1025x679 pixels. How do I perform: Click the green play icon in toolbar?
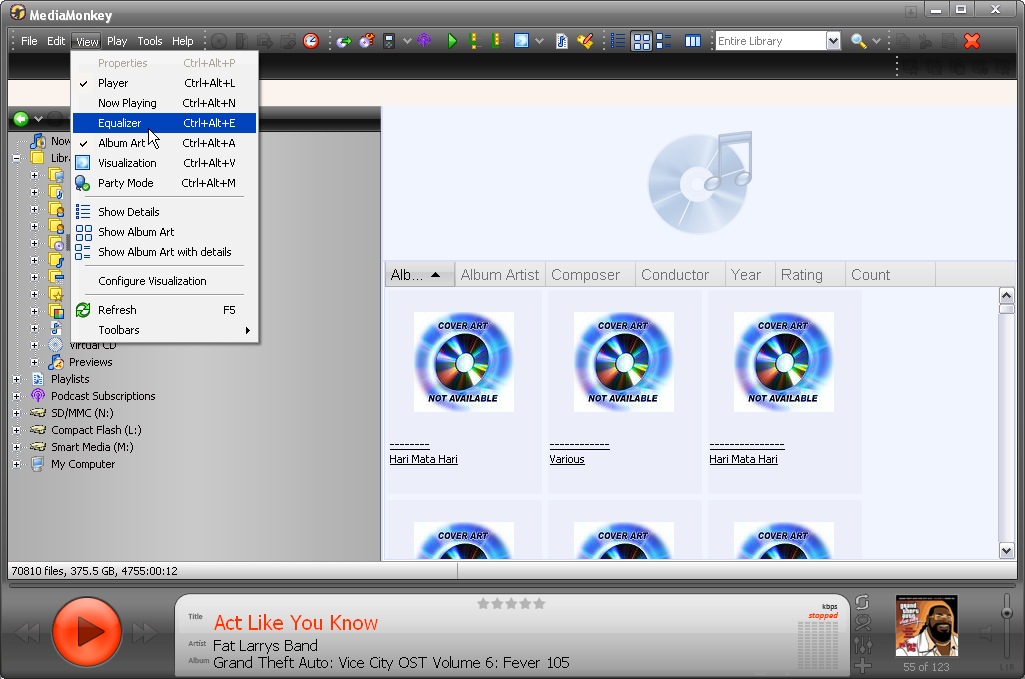pyautogui.click(x=452, y=41)
